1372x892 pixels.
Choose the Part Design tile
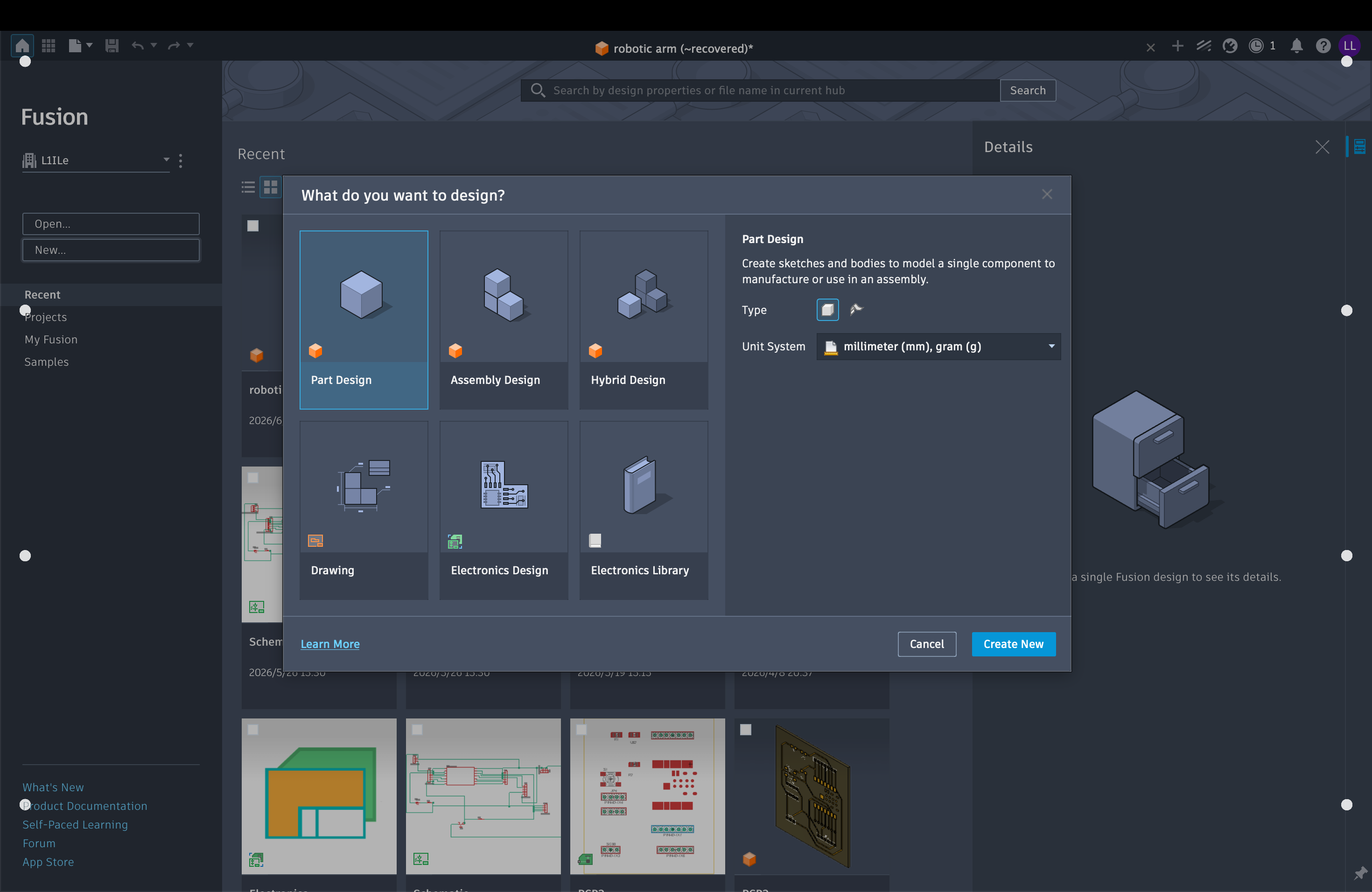(364, 320)
